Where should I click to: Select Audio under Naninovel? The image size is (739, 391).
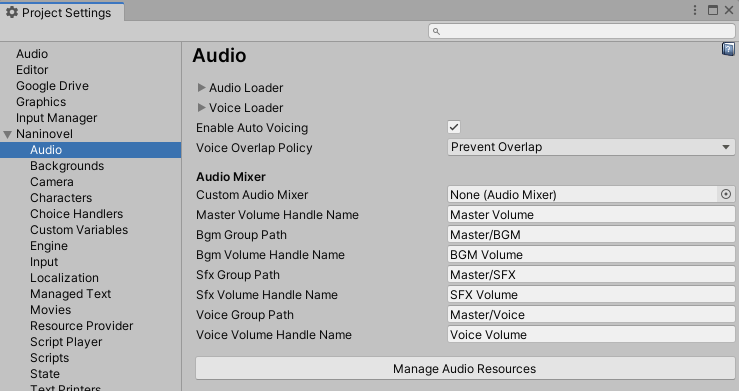click(90, 150)
